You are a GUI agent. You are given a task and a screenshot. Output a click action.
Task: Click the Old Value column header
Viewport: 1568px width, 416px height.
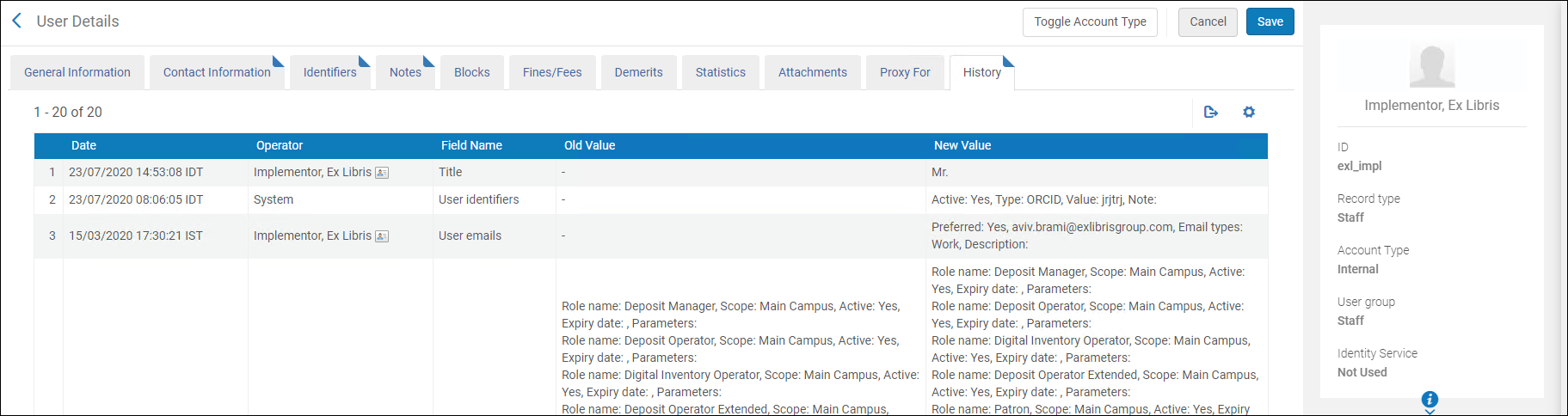point(589,145)
